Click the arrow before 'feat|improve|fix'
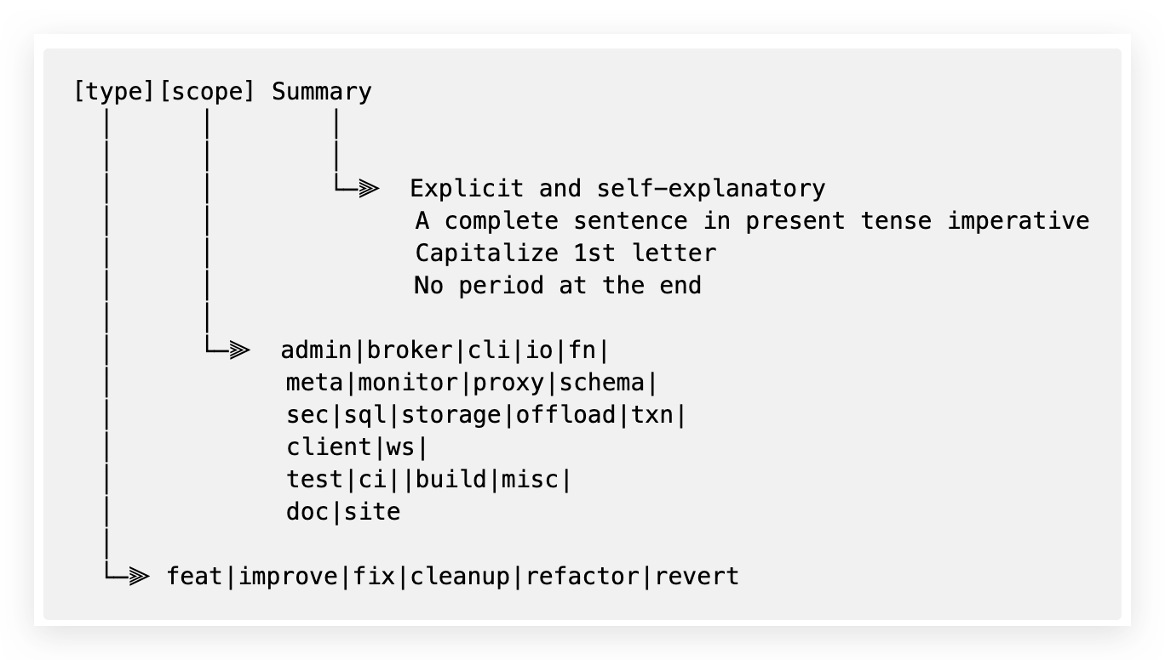Screen dimensions: 1166x660 click(139, 576)
